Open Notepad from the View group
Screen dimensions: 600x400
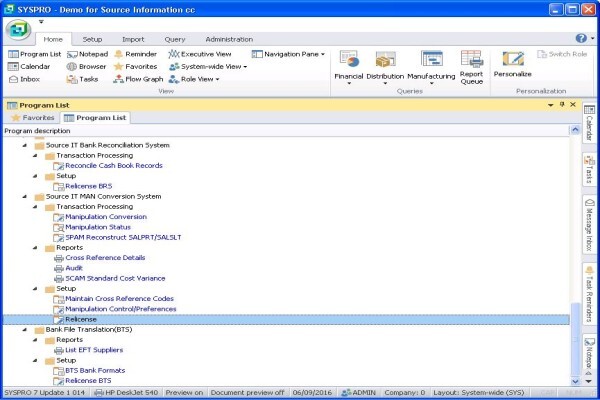pos(88,54)
